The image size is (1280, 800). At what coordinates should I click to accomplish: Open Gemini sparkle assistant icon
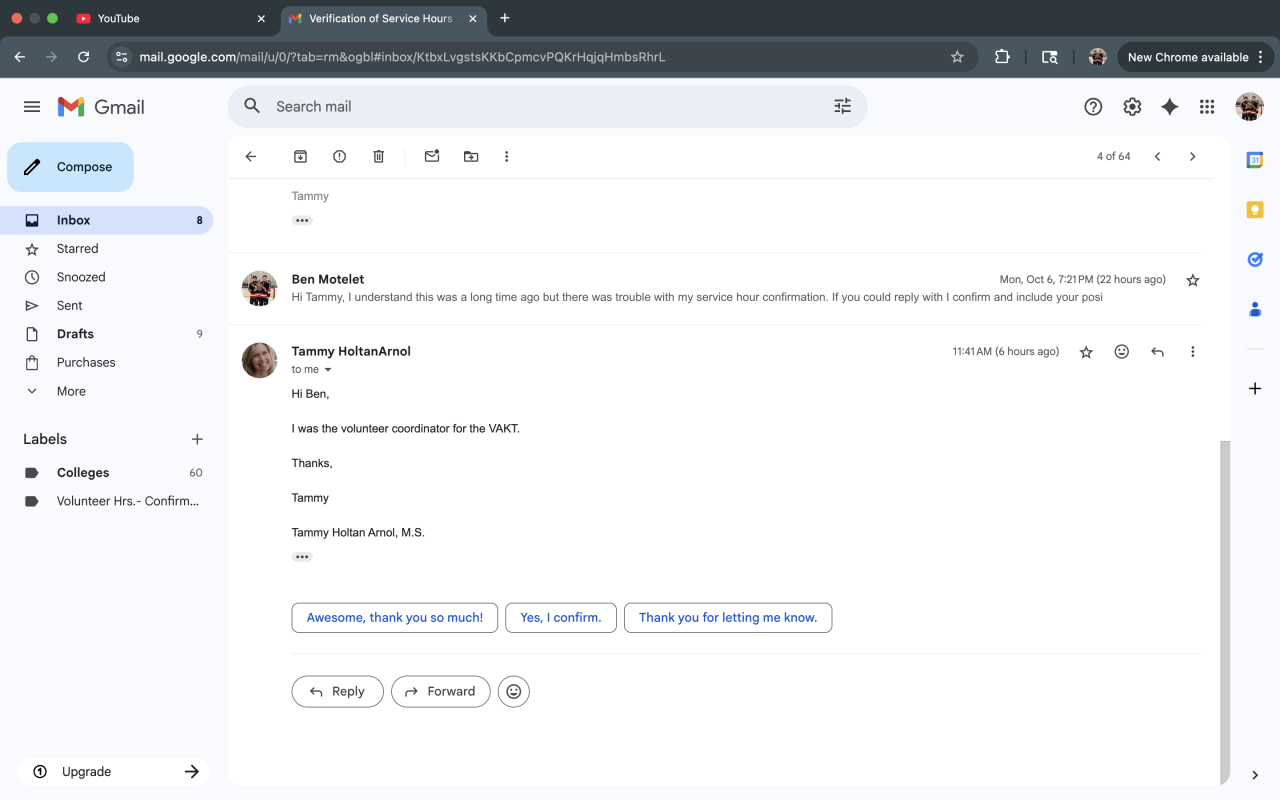pyautogui.click(x=1169, y=107)
